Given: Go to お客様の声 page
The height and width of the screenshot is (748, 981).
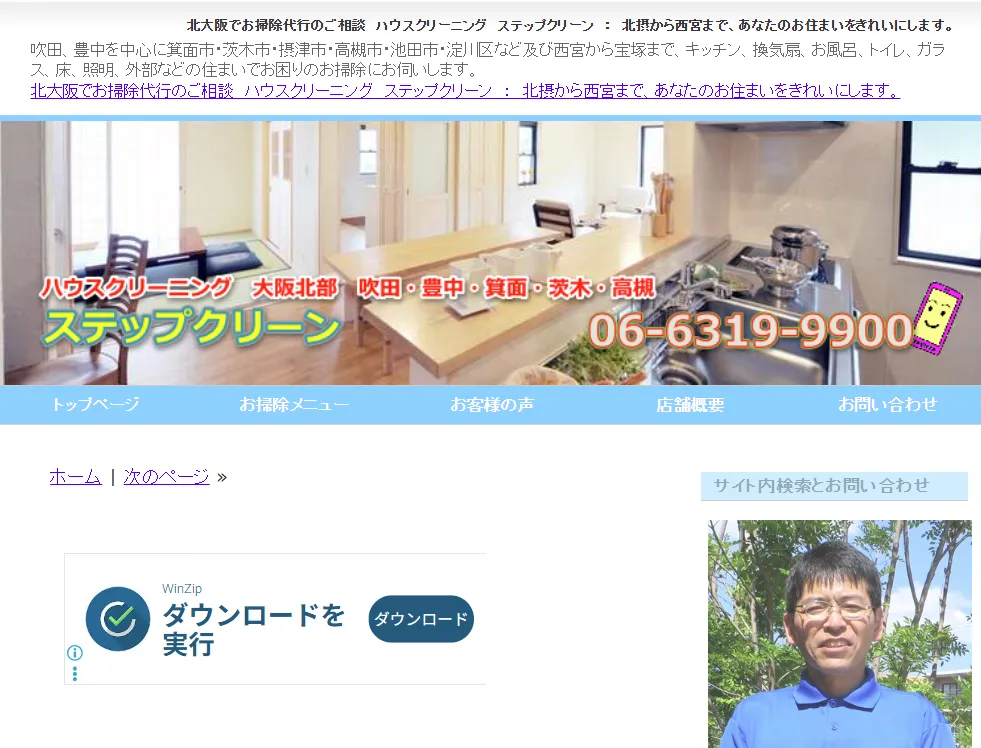Looking at the screenshot, I should tap(492, 405).
